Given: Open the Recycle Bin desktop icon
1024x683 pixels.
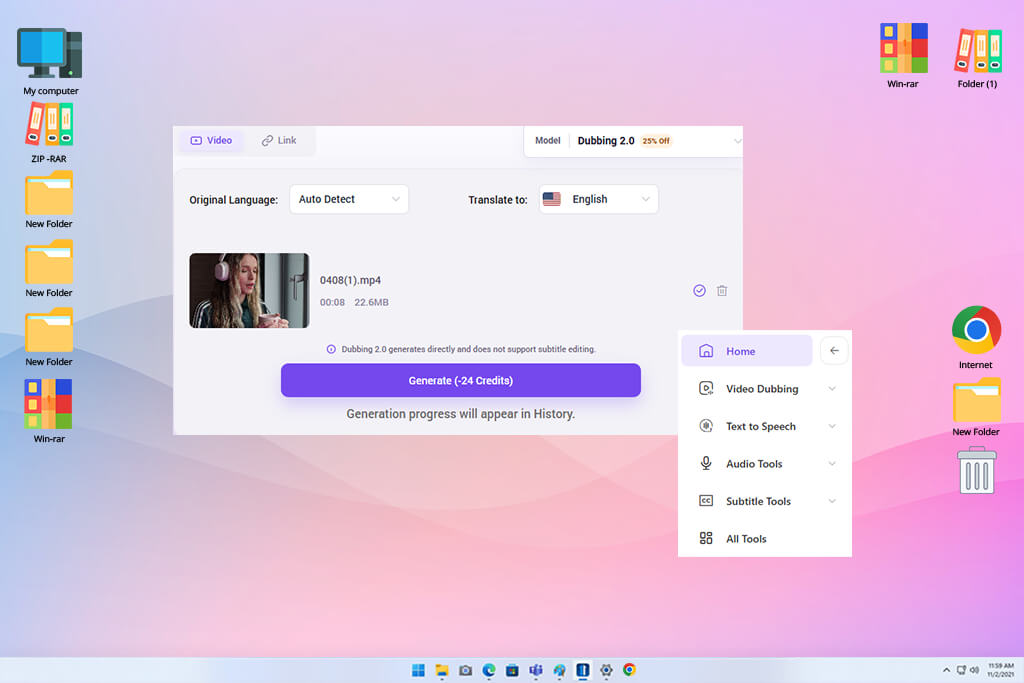Looking at the screenshot, I should (976, 470).
